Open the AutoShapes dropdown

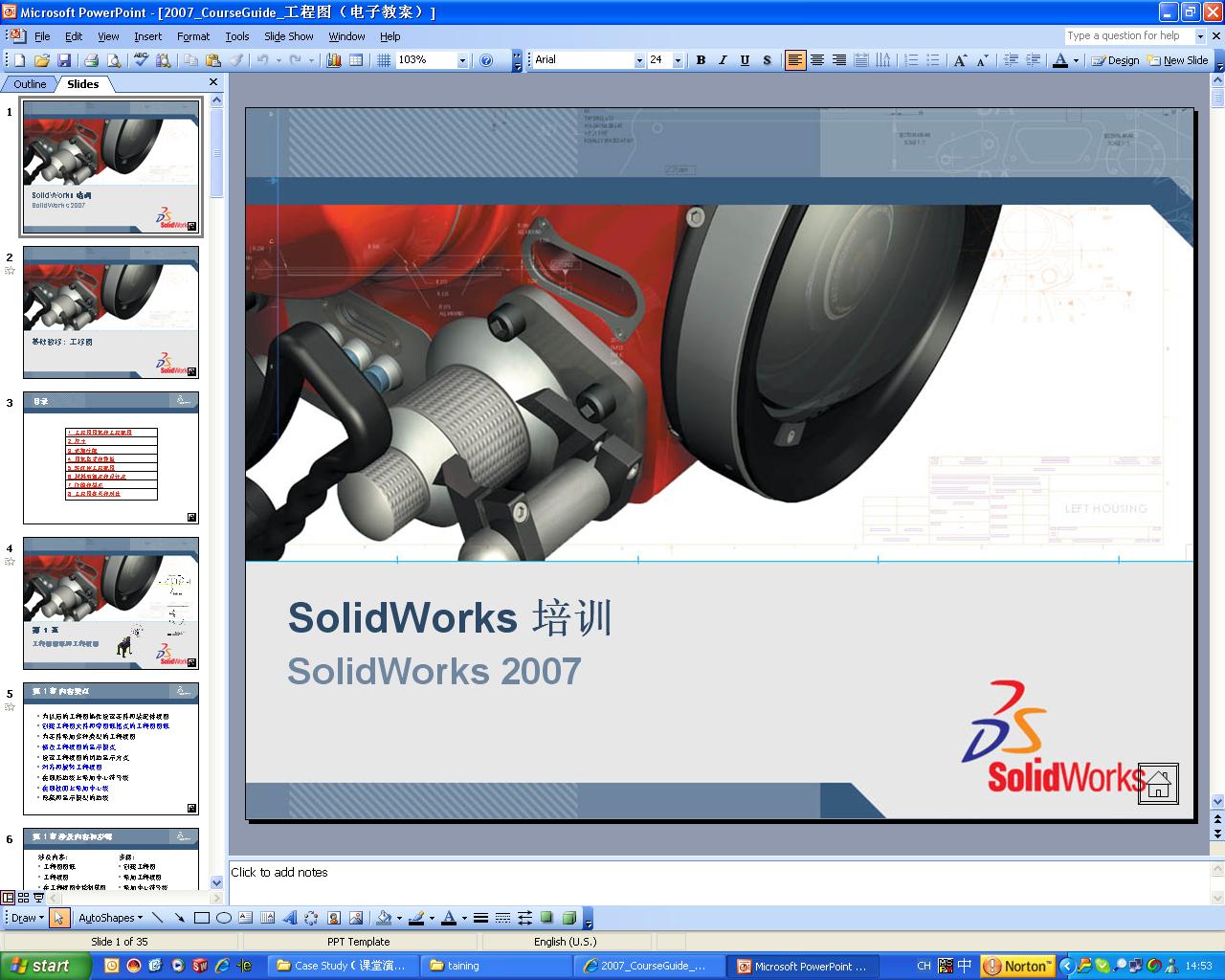pyautogui.click(x=110, y=918)
